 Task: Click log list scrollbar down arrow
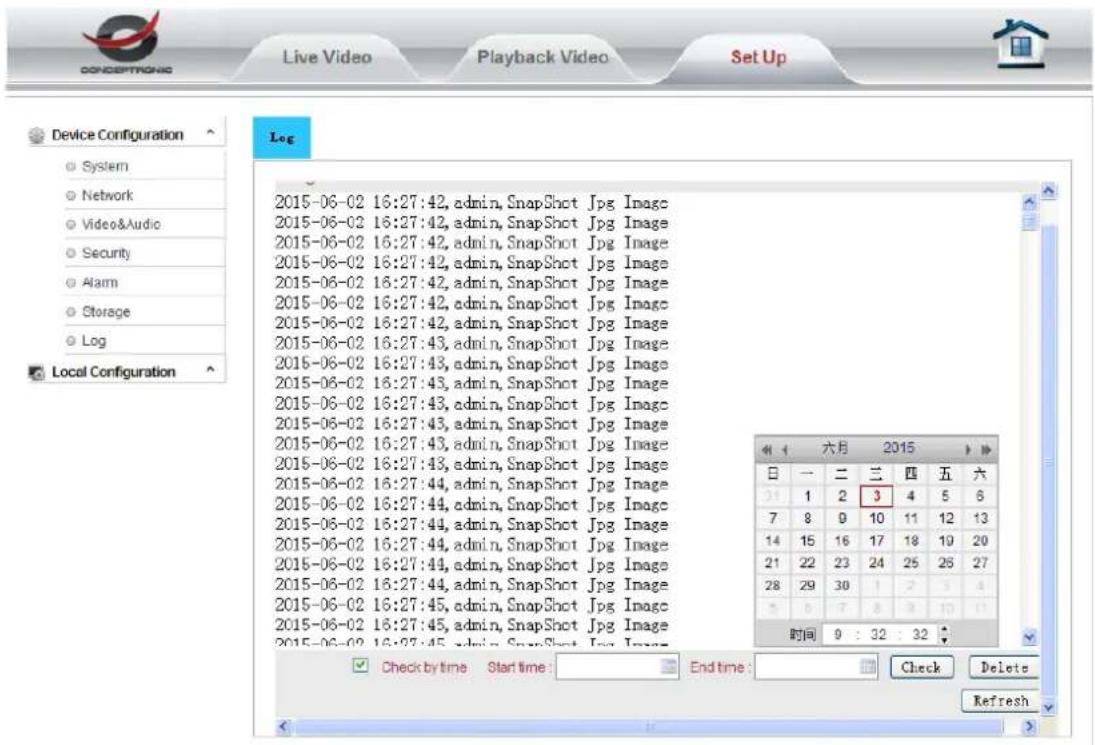(1029, 637)
